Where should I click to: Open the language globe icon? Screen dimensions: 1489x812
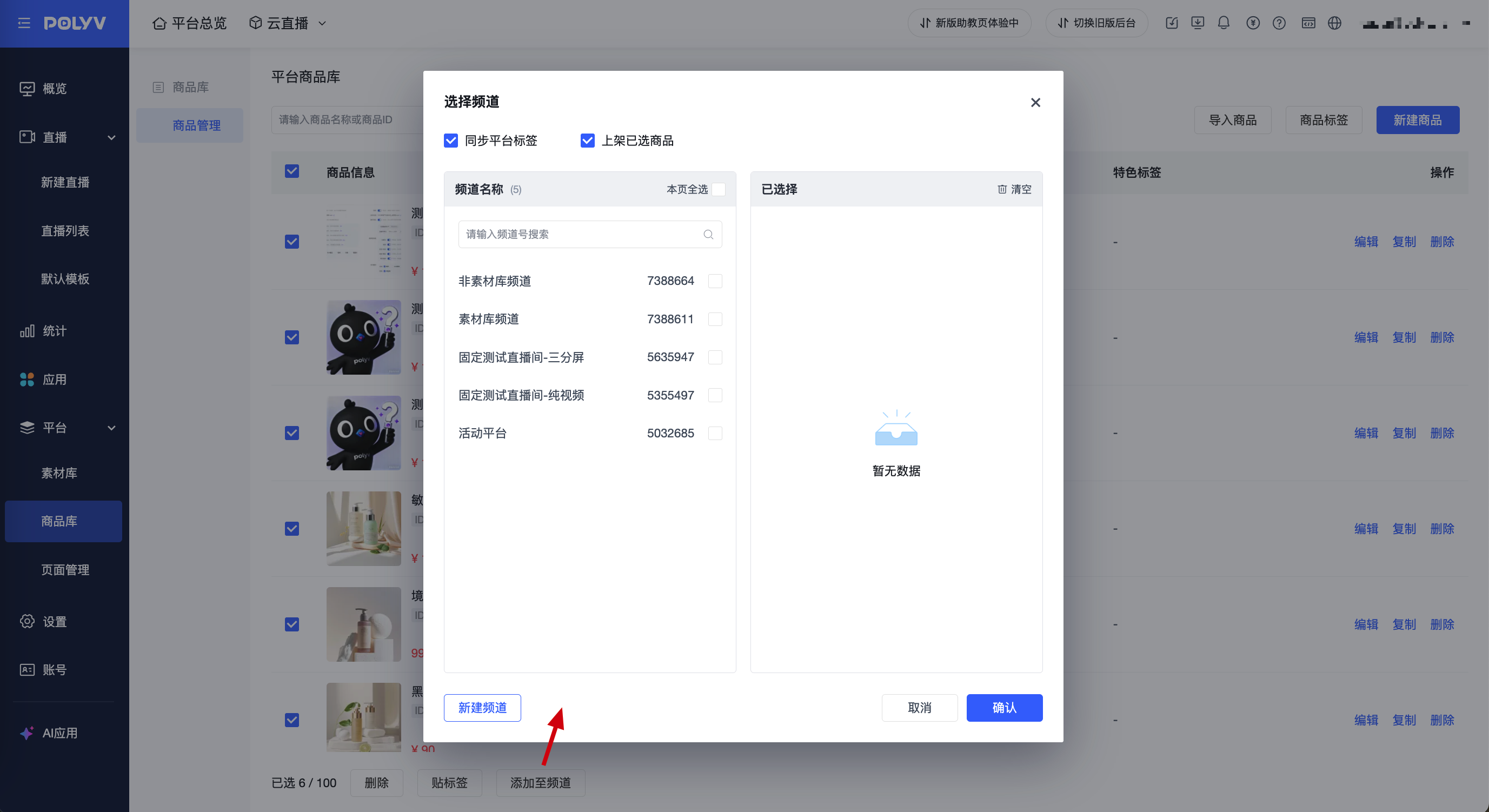pos(1334,23)
